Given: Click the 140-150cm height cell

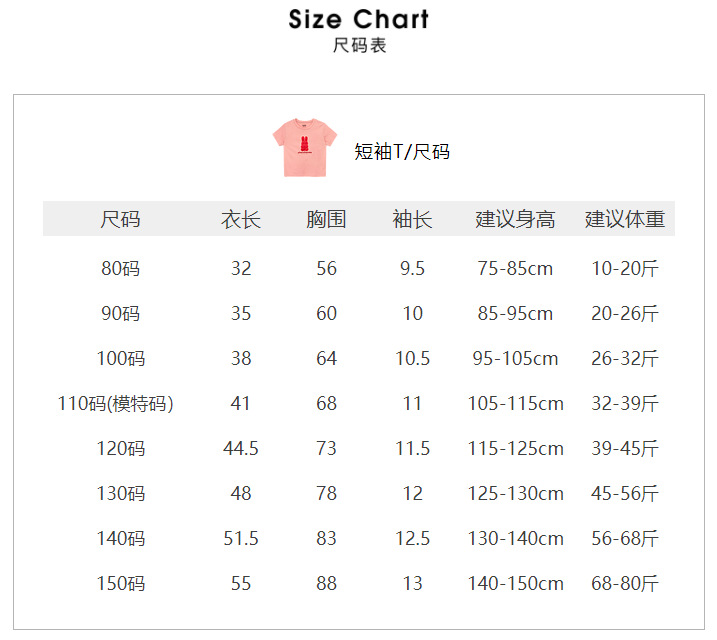Looking at the screenshot, I should 516,584.
